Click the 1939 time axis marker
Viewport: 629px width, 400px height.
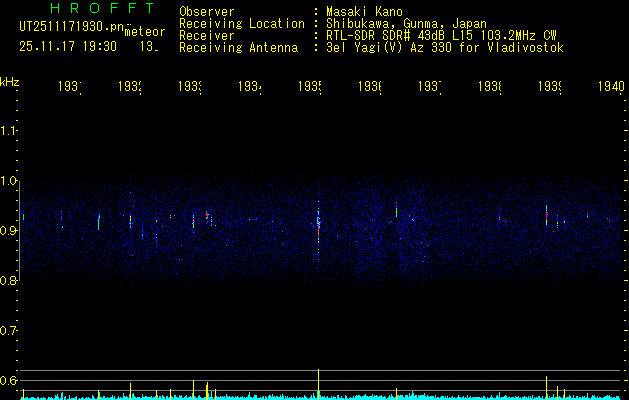(550, 86)
